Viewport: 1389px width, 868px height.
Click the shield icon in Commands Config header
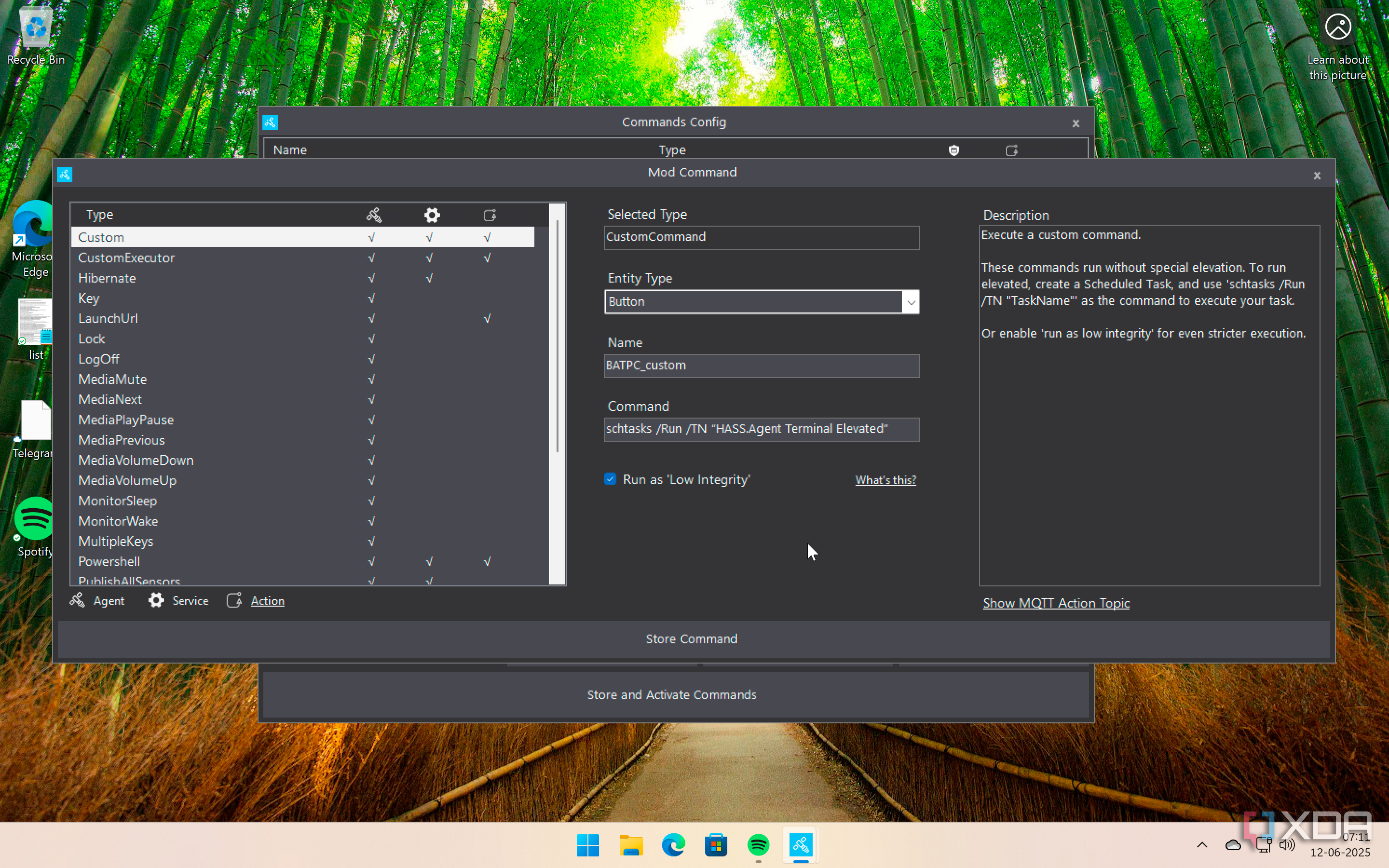pos(953,150)
